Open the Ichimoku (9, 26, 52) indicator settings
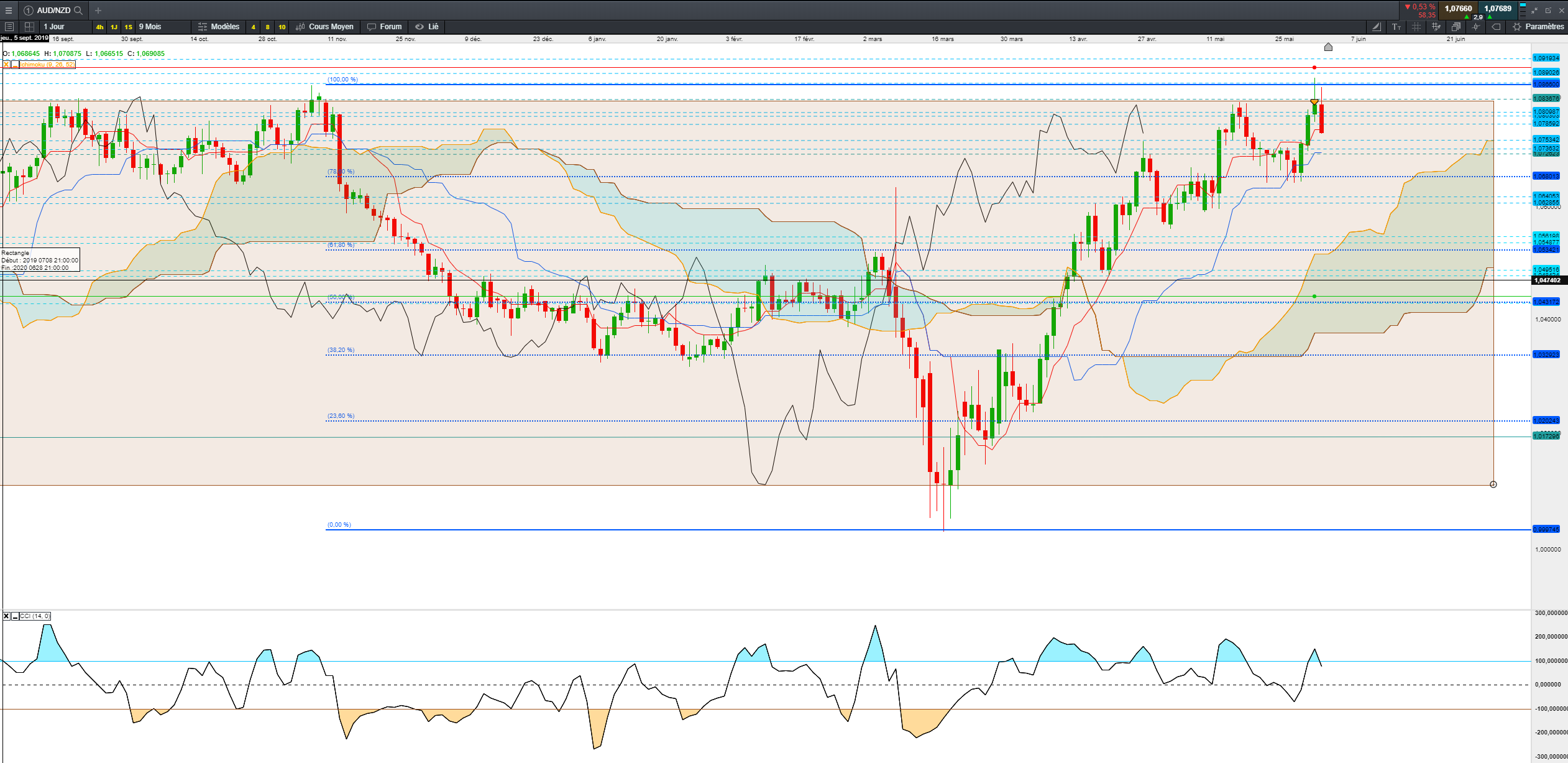1568x763 pixels. (x=48, y=65)
